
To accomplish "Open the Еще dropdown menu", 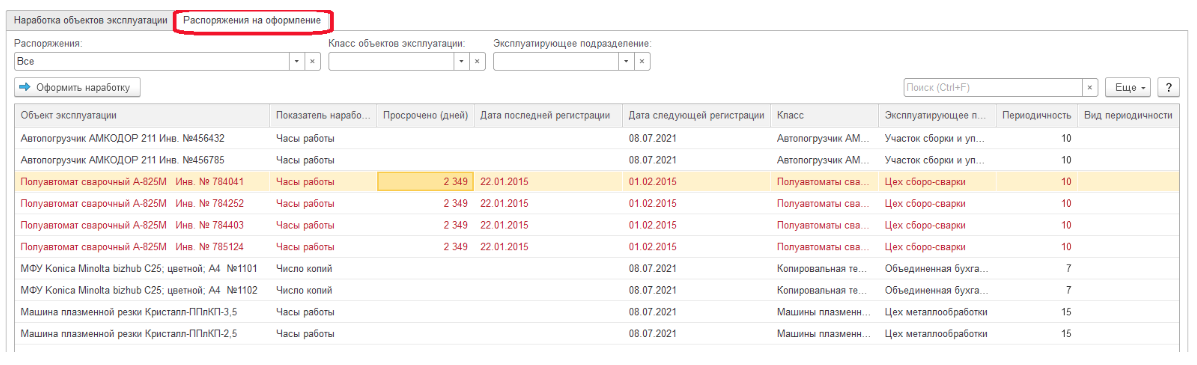I will (1128, 87).
